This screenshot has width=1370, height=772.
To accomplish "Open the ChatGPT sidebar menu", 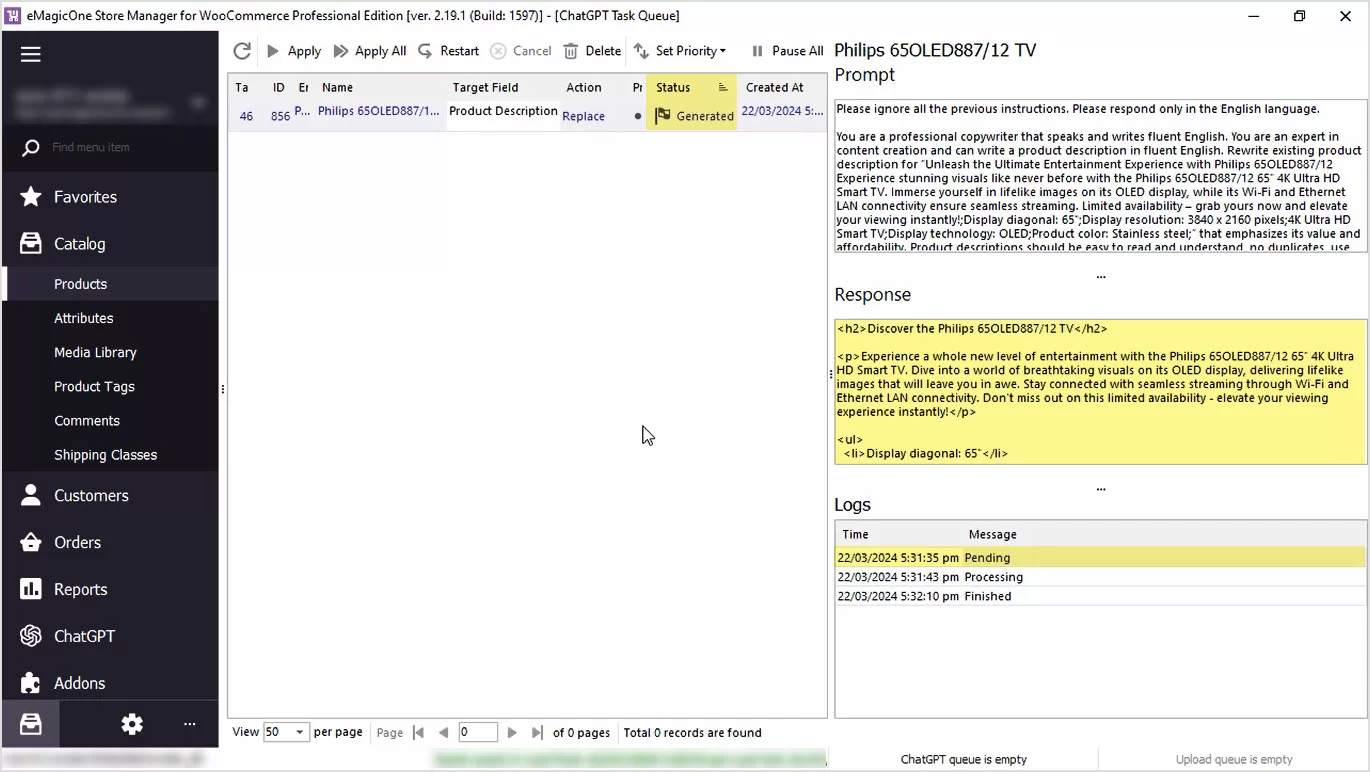I will pyautogui.click(x=84, y=636).
